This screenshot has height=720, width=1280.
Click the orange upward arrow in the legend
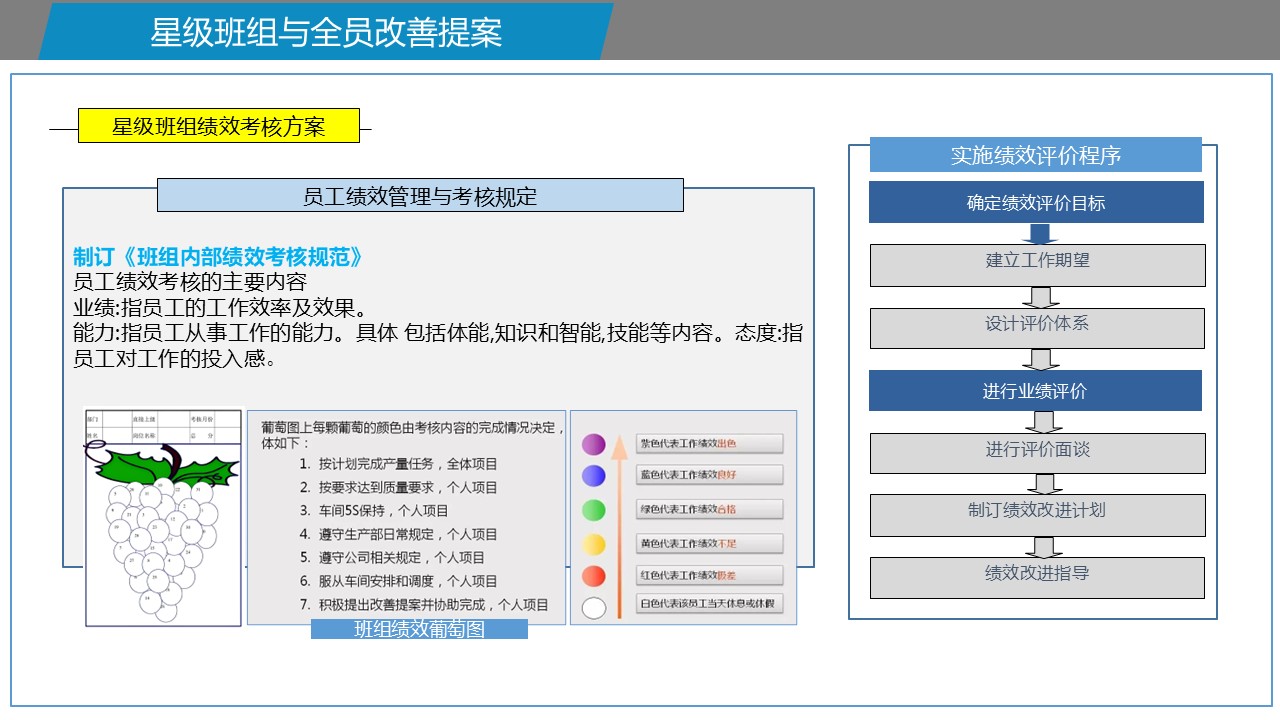coord(620,520)
